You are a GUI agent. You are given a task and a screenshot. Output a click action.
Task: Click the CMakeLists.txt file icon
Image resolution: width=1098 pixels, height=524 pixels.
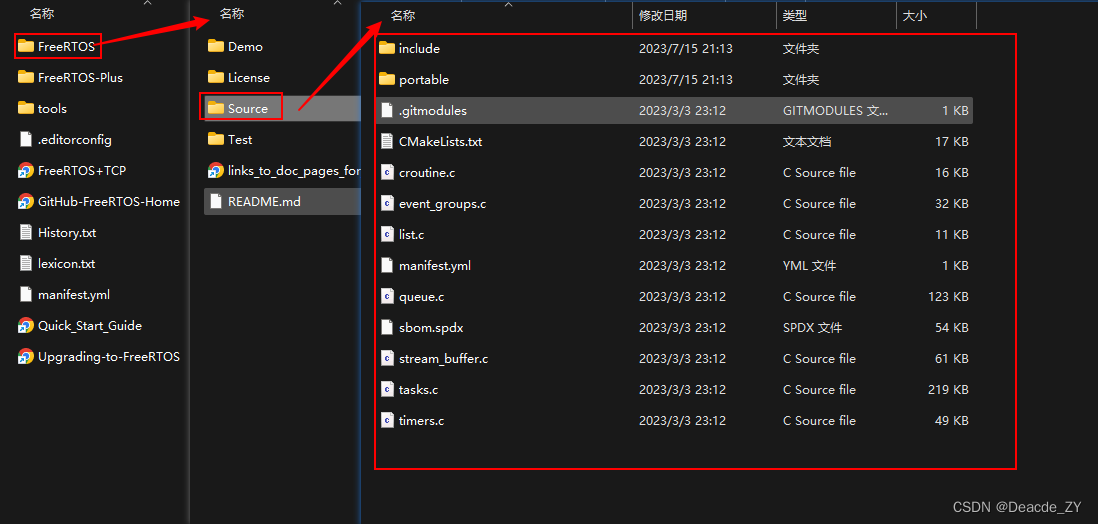pyautogui.click(x=387, y=142)
